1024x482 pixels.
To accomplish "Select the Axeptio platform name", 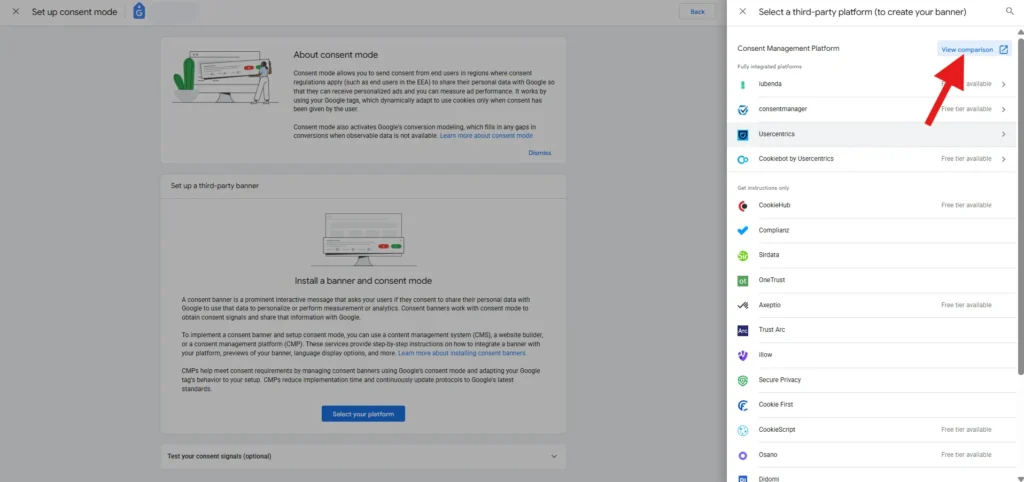I will tap(769, 305).
